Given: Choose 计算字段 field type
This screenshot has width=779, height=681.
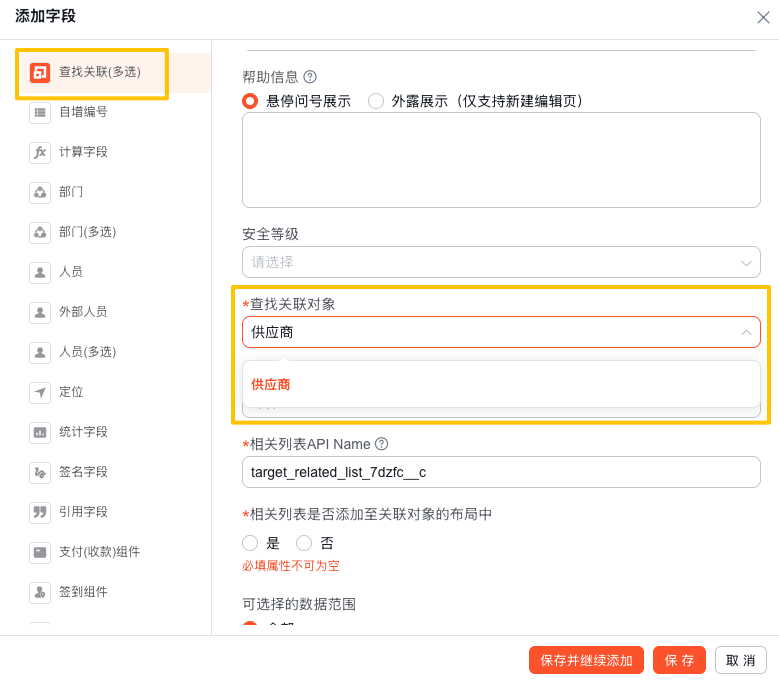Looking at the screenshot, I should (83, 151).
